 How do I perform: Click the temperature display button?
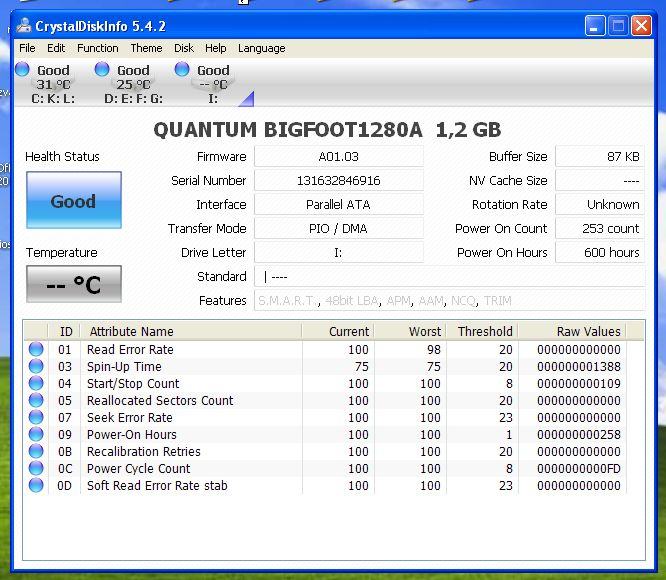[x=73, y=285]
